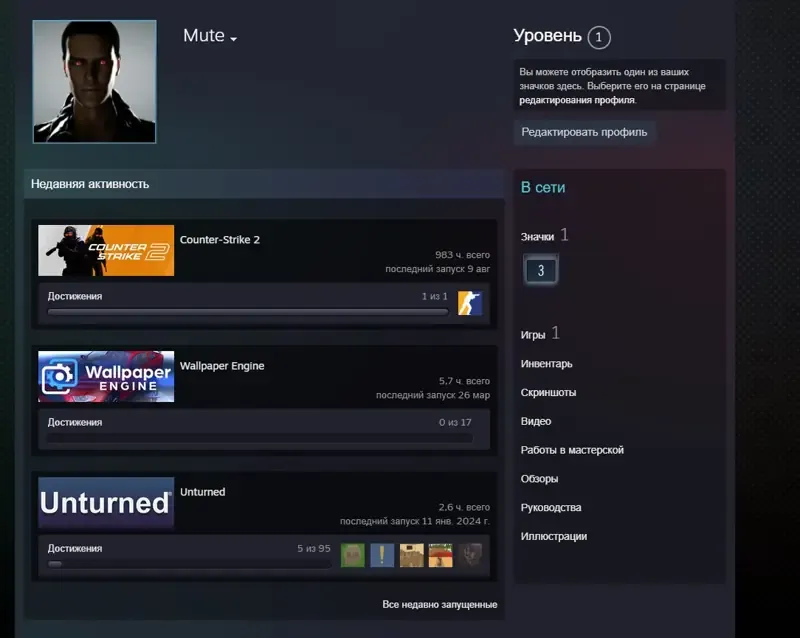Open Работы в мастерской

[x=572, y=450]
